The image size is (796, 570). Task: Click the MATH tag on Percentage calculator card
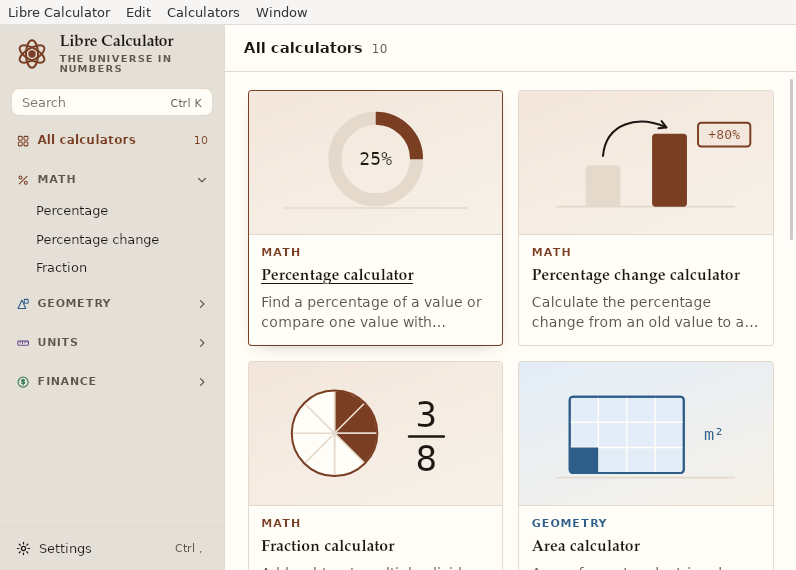point(281,252)
